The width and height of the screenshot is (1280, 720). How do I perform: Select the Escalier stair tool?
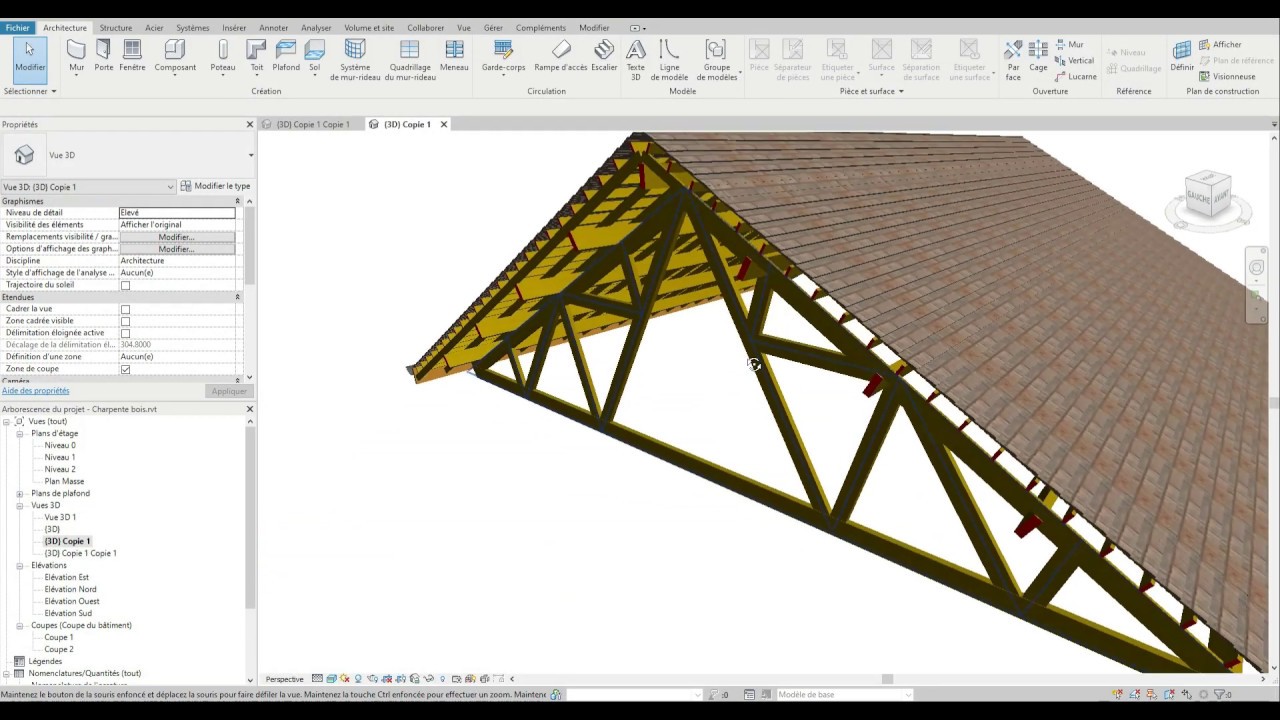(x=604, y=55)
